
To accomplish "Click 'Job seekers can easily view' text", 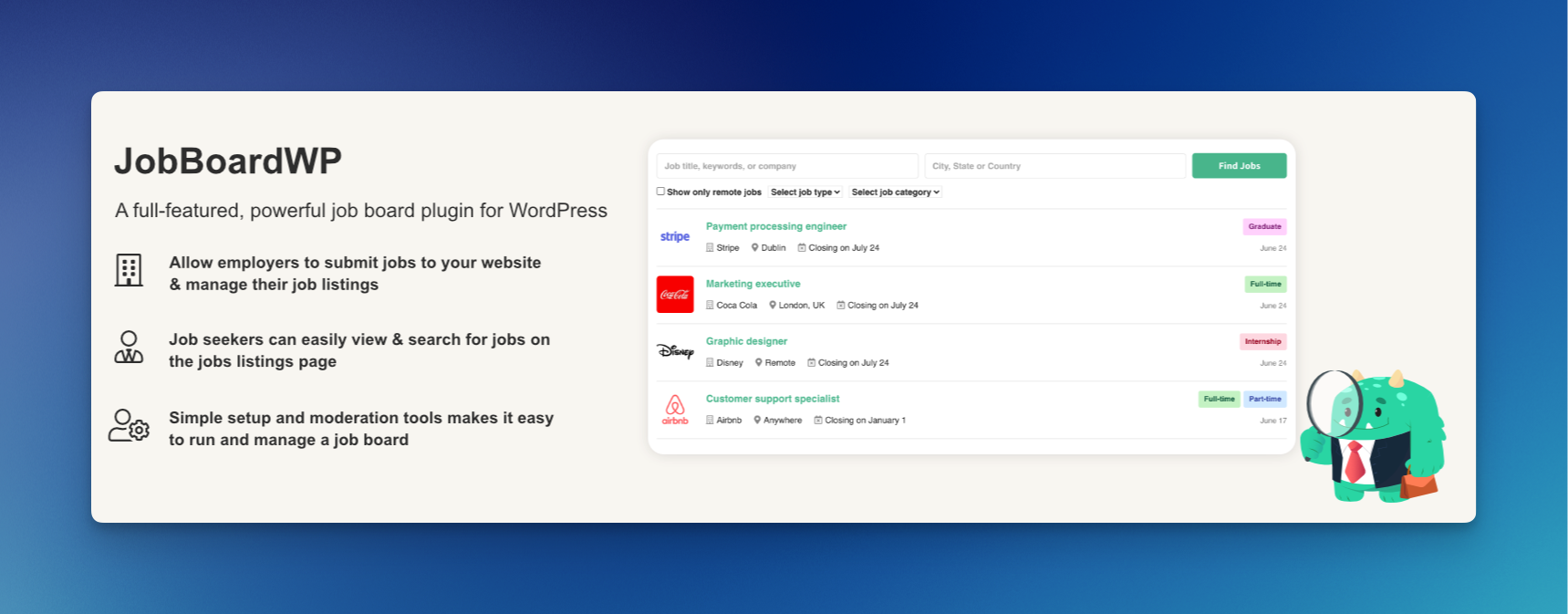I will coord(359,350).
